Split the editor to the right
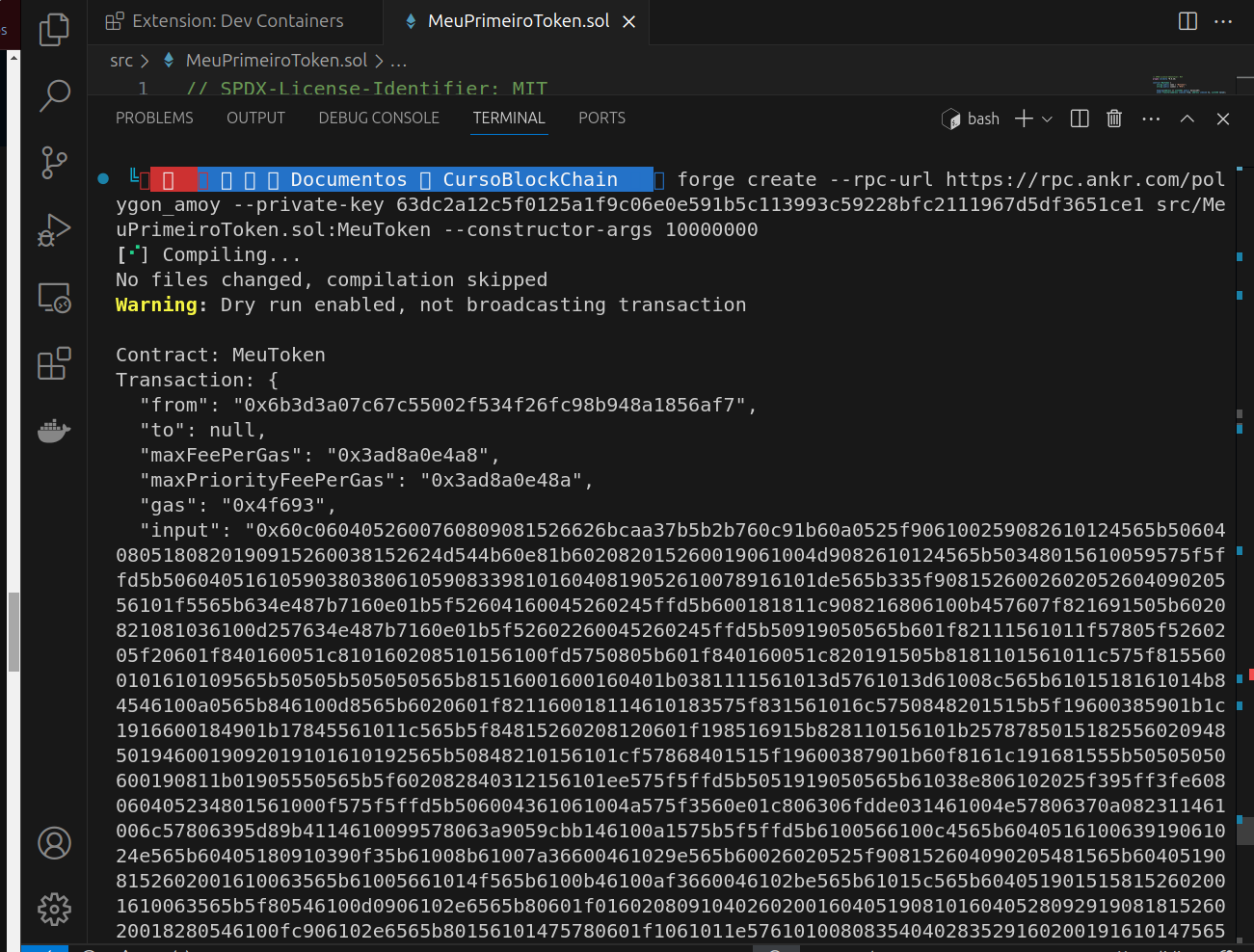The height and width of the screenshot is (952, 1254). pos(1187,21)
